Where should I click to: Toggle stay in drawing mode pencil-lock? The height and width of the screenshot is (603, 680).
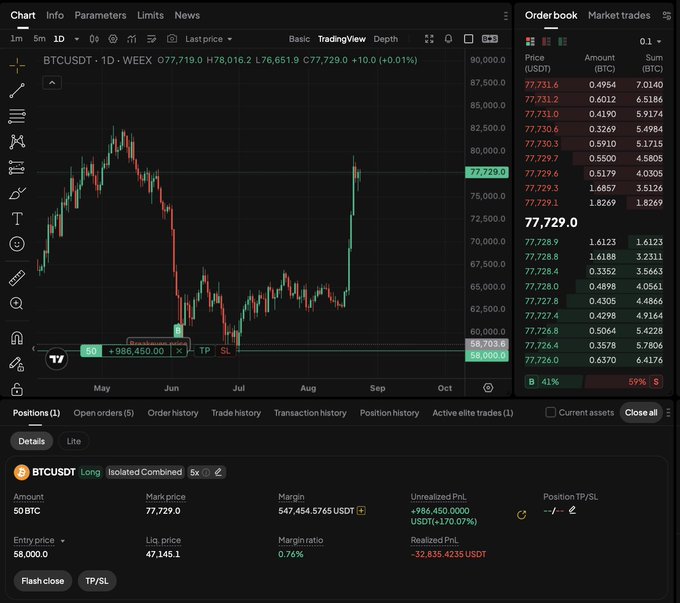17,364
